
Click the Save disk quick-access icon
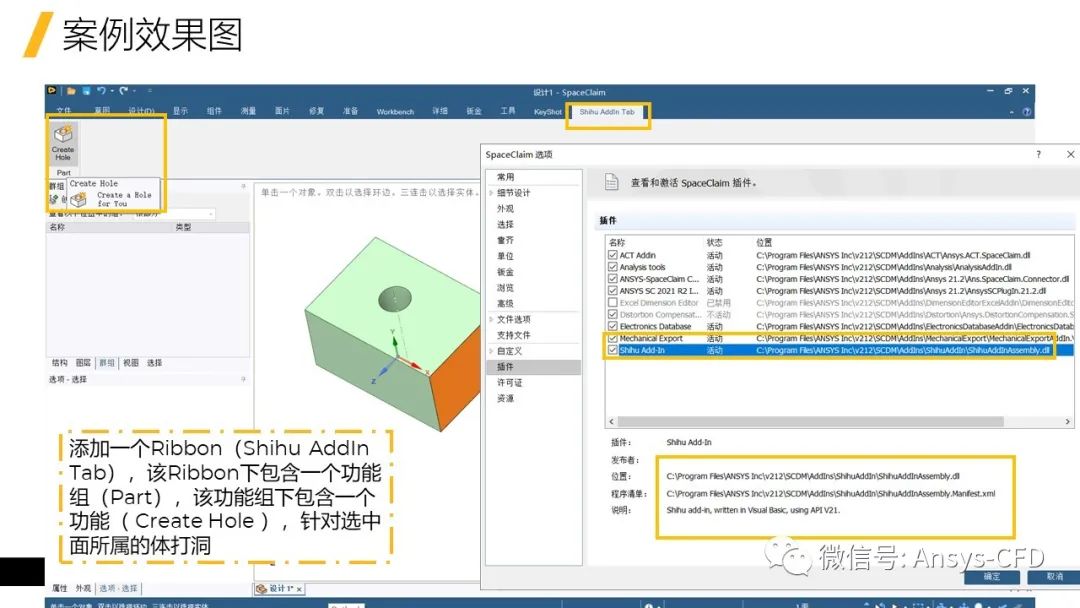86,91
